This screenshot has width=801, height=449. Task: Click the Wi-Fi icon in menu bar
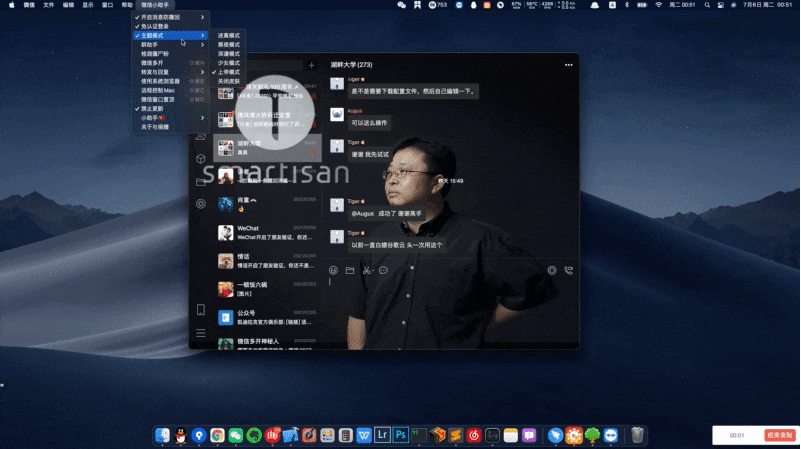(658, 5)
